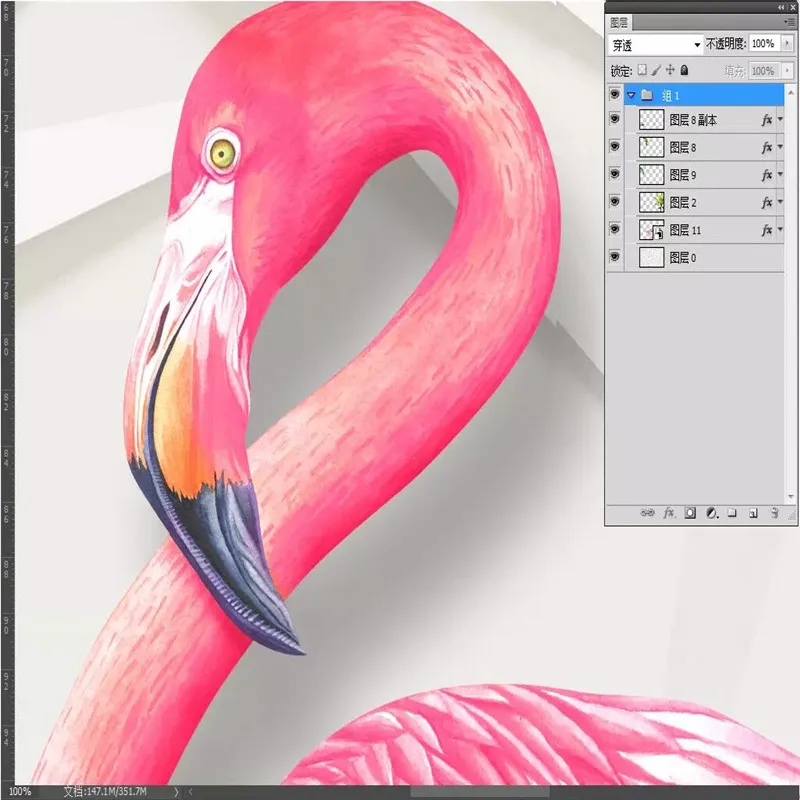Viewport: 800px width, 800px height.
Task: Collapse the 组 1 group triangle
Action: [x=631, y=95]
